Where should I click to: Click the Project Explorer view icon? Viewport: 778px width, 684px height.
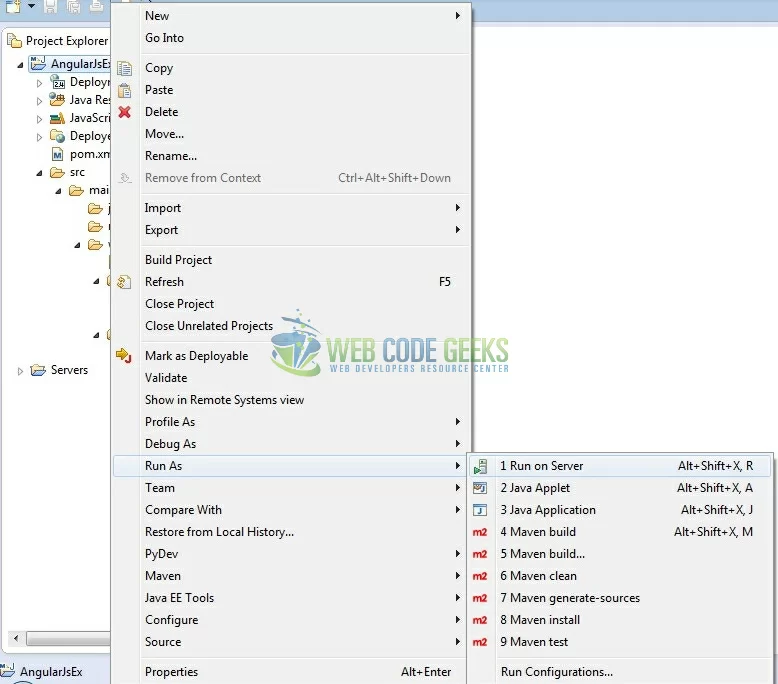(15, 41)
